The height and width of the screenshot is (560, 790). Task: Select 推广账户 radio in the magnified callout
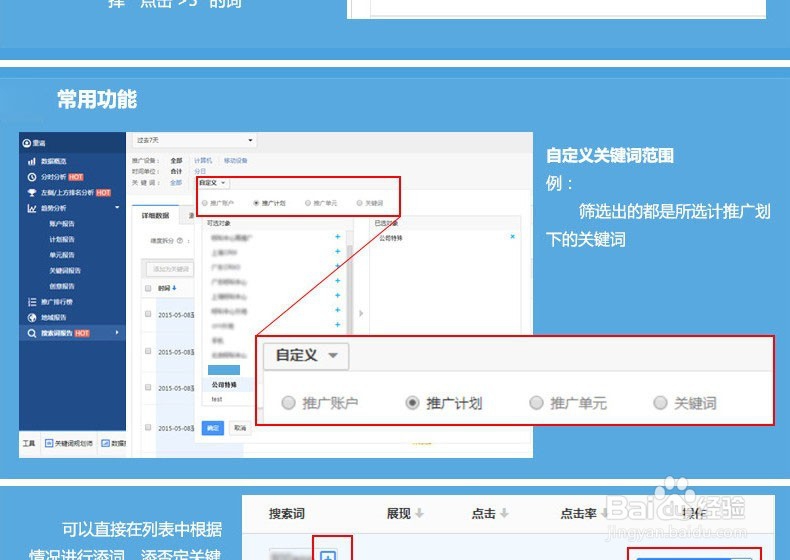point(288,403)
